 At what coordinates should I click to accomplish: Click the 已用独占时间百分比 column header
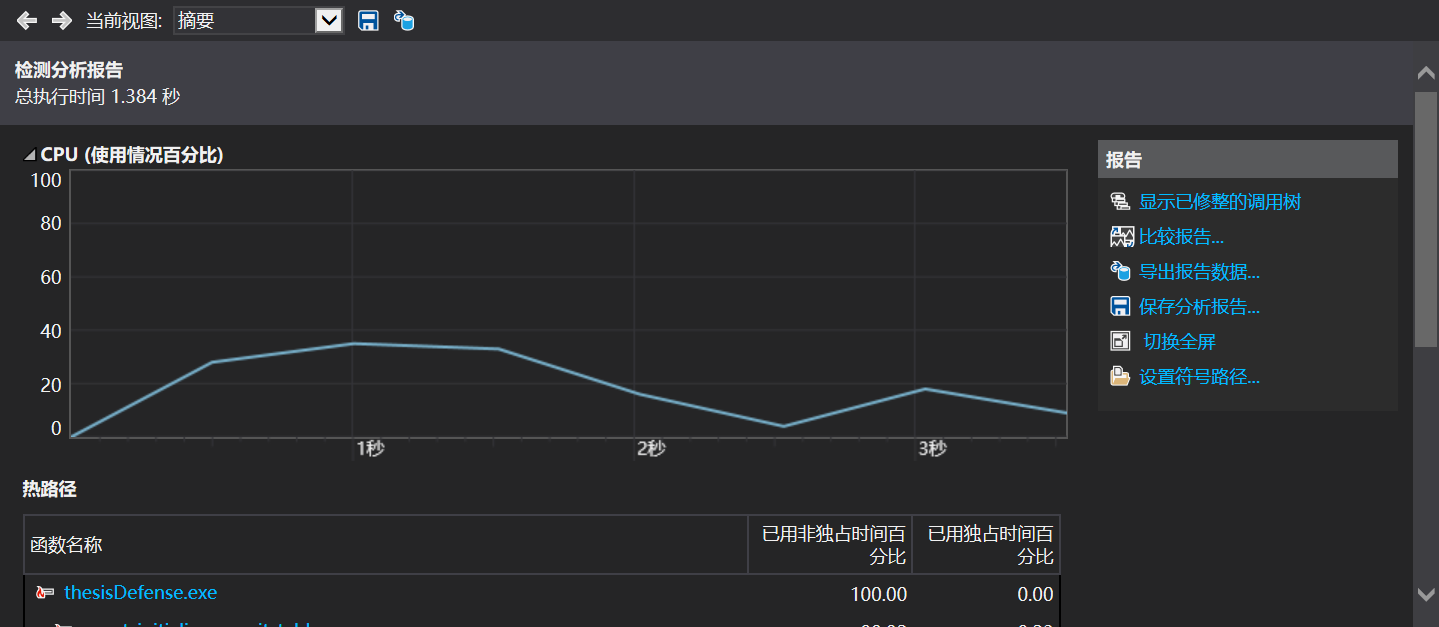pyautogui.click(x=986, y=545)
